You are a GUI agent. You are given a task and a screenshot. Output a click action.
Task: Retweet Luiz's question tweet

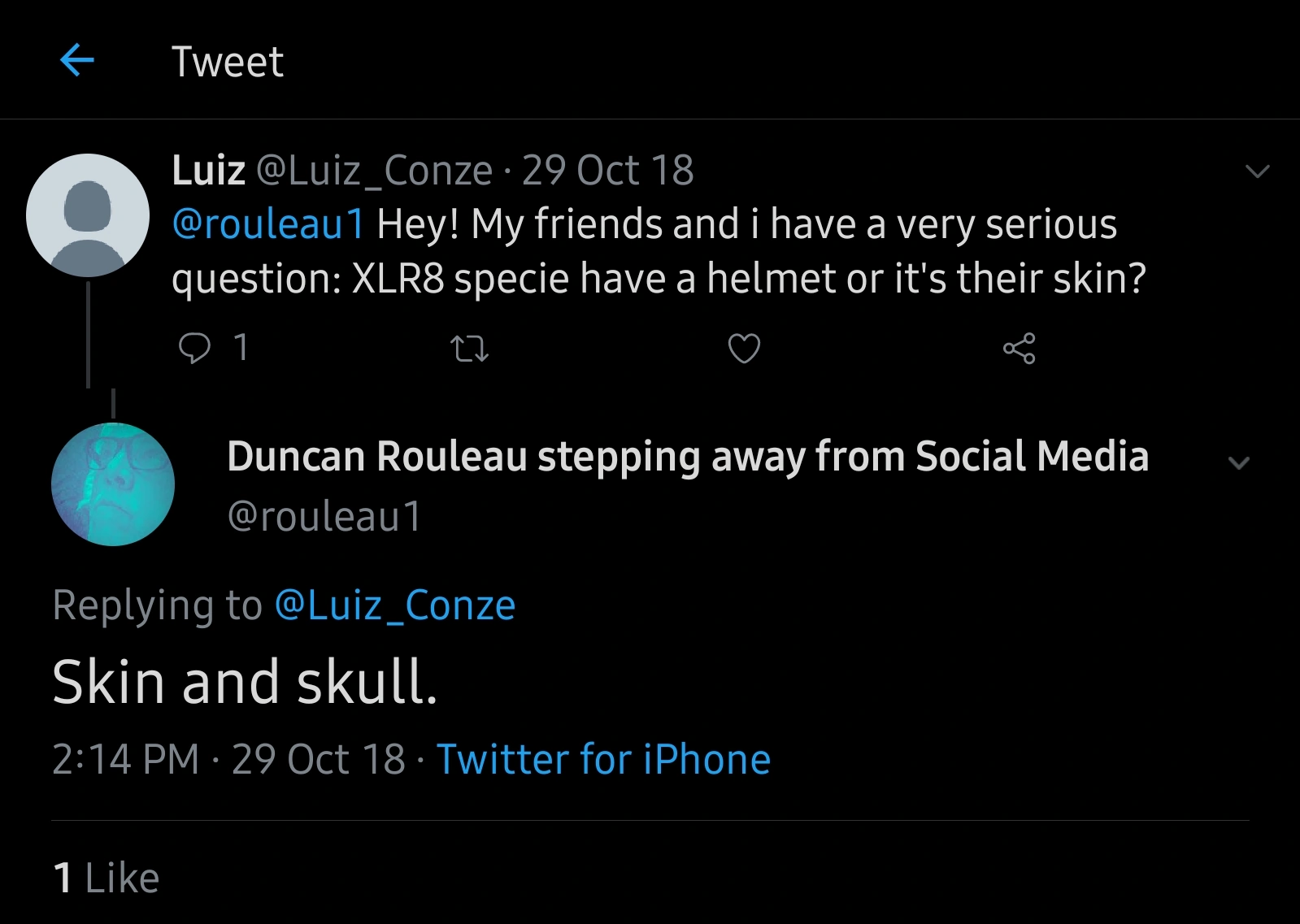(469, 349)
